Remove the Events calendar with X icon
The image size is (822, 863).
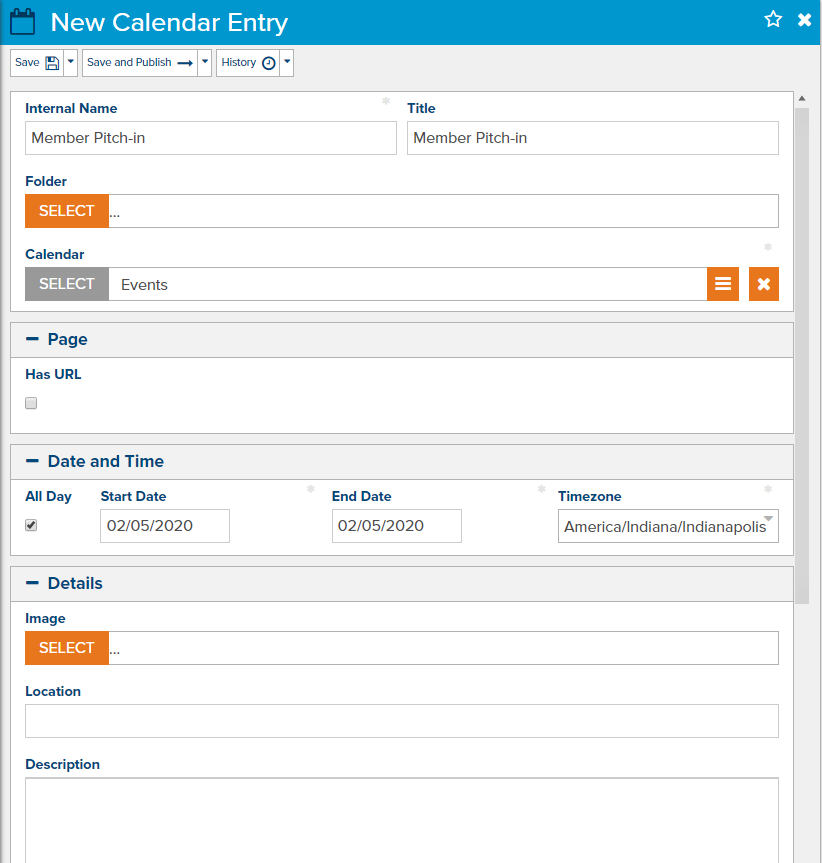click(x=764, y=284)
